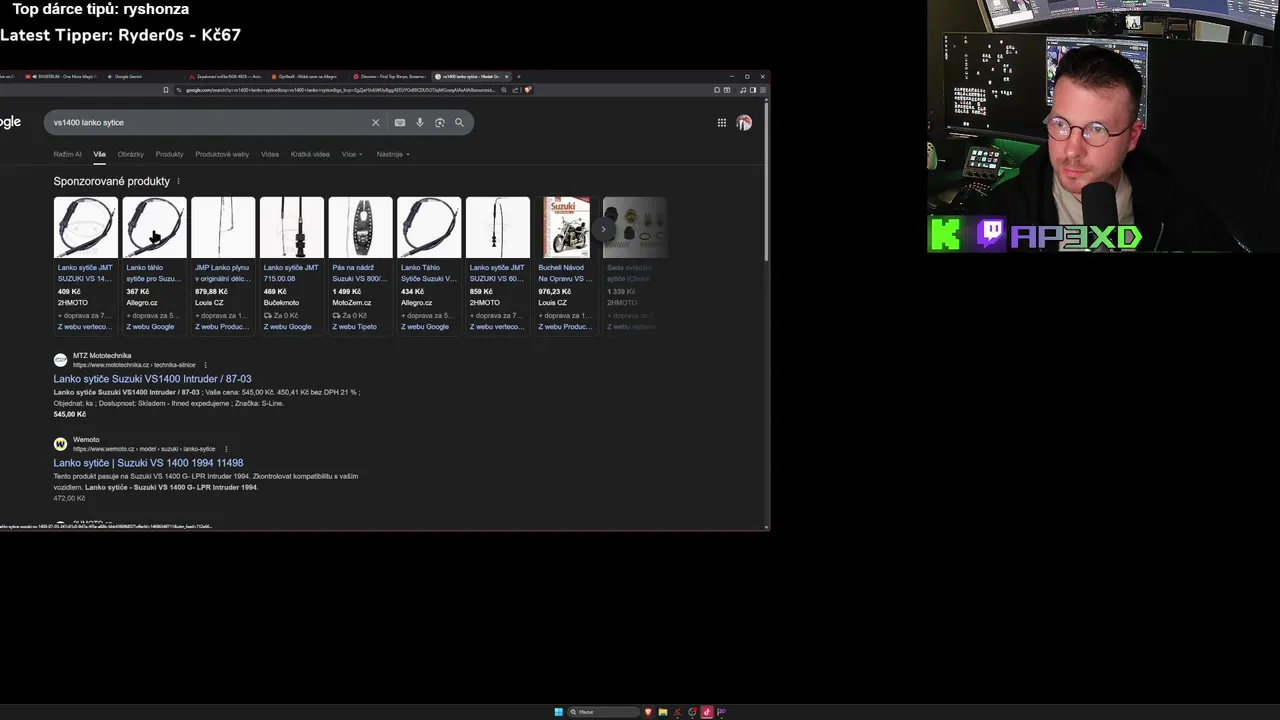Click Lanko sytiče JMT 859 Kč product image
This screenshot has width=1280, height=720.
point(498,227)
